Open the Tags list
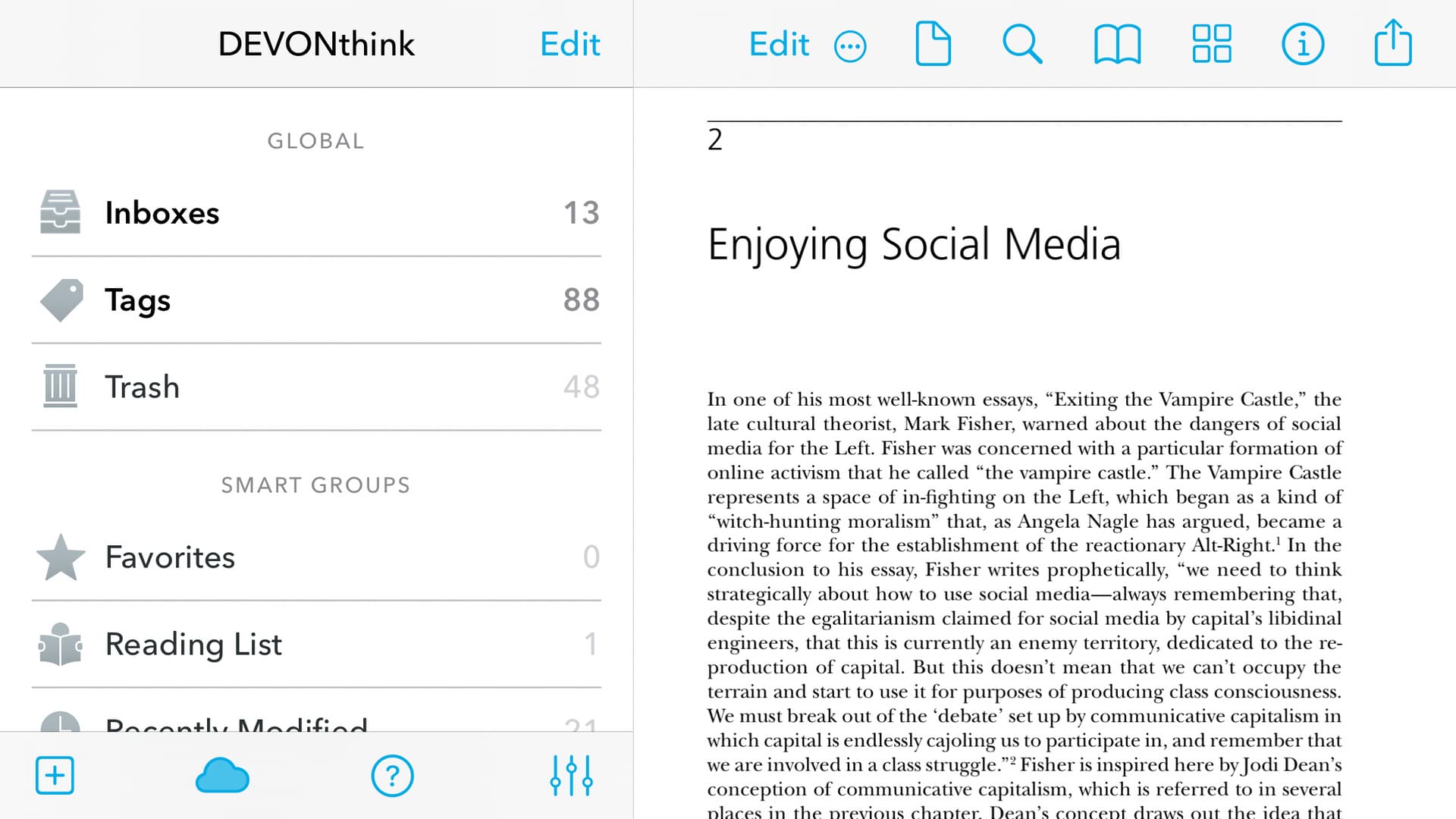This screenshot has width=1456, height=819. tap(316, 300)
